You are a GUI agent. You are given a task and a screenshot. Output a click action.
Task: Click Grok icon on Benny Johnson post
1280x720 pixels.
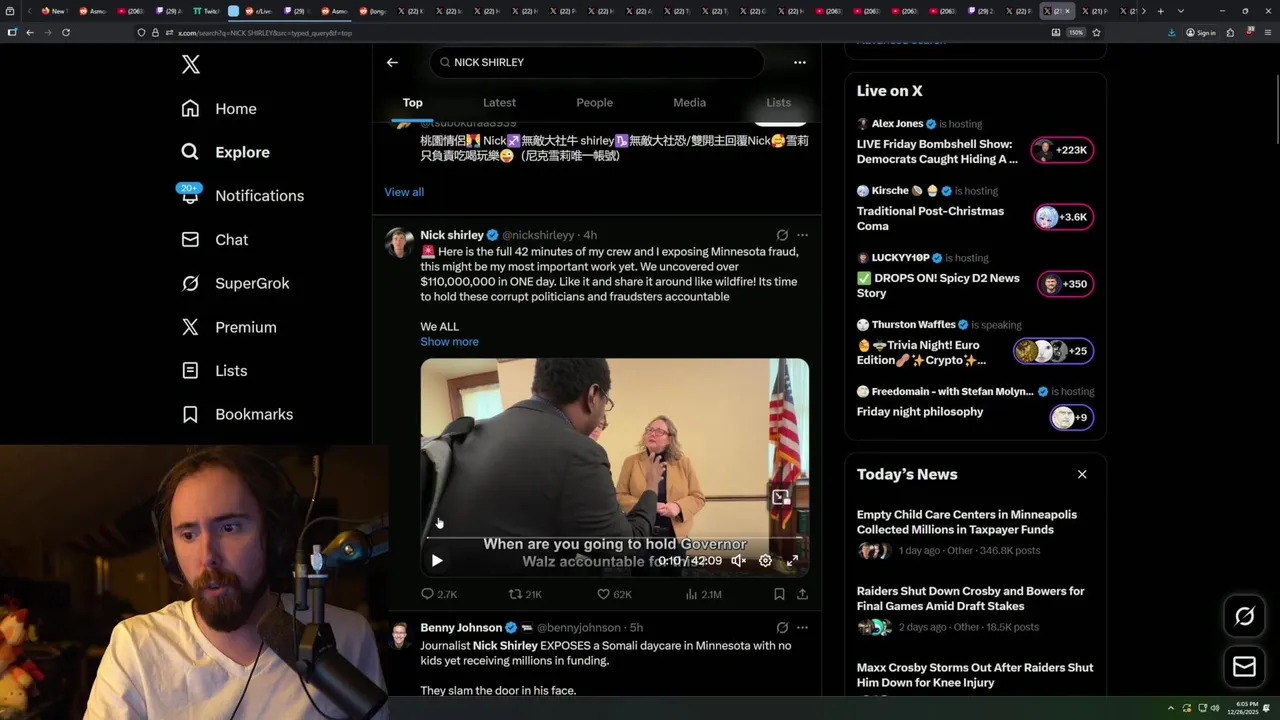[x=782, y=628]
